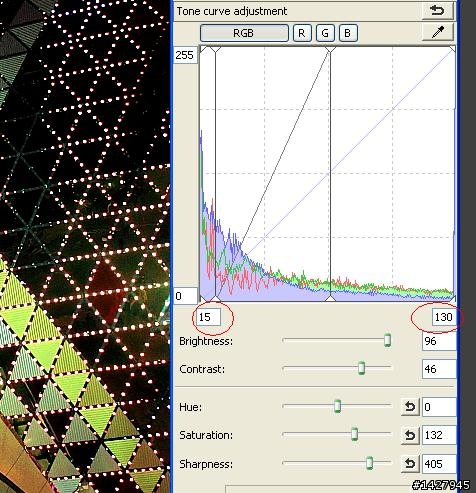The image size is (476, 493).
Task: Reset the Hue value
Action: coord(410,407)
